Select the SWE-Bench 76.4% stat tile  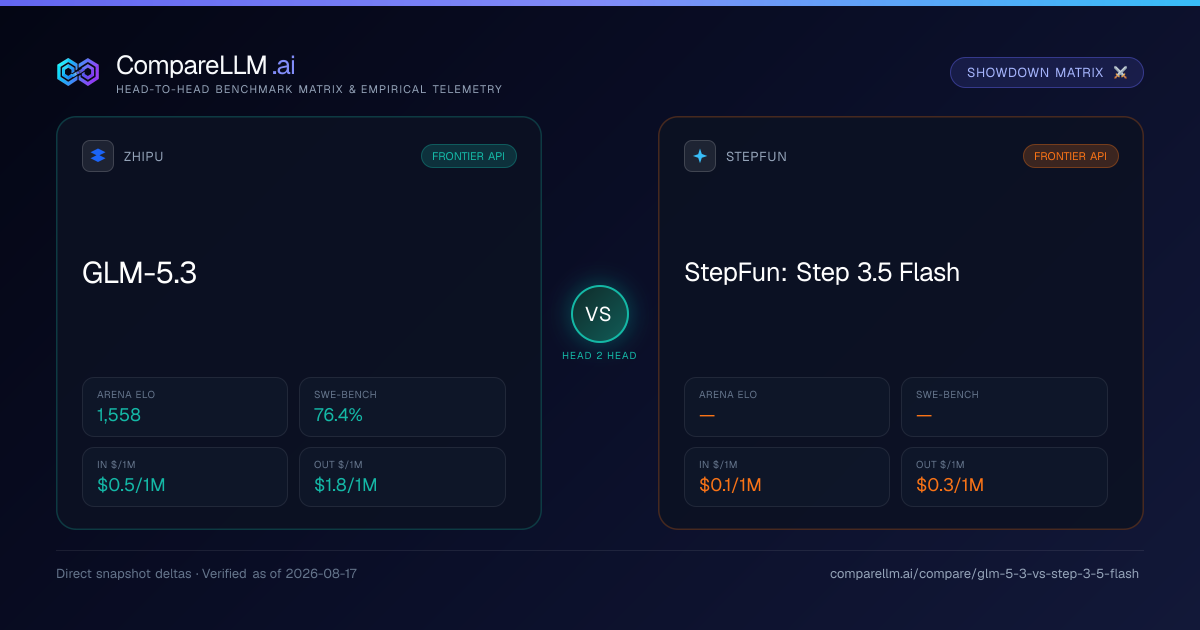pyautogui.click(x=402, y=407)
